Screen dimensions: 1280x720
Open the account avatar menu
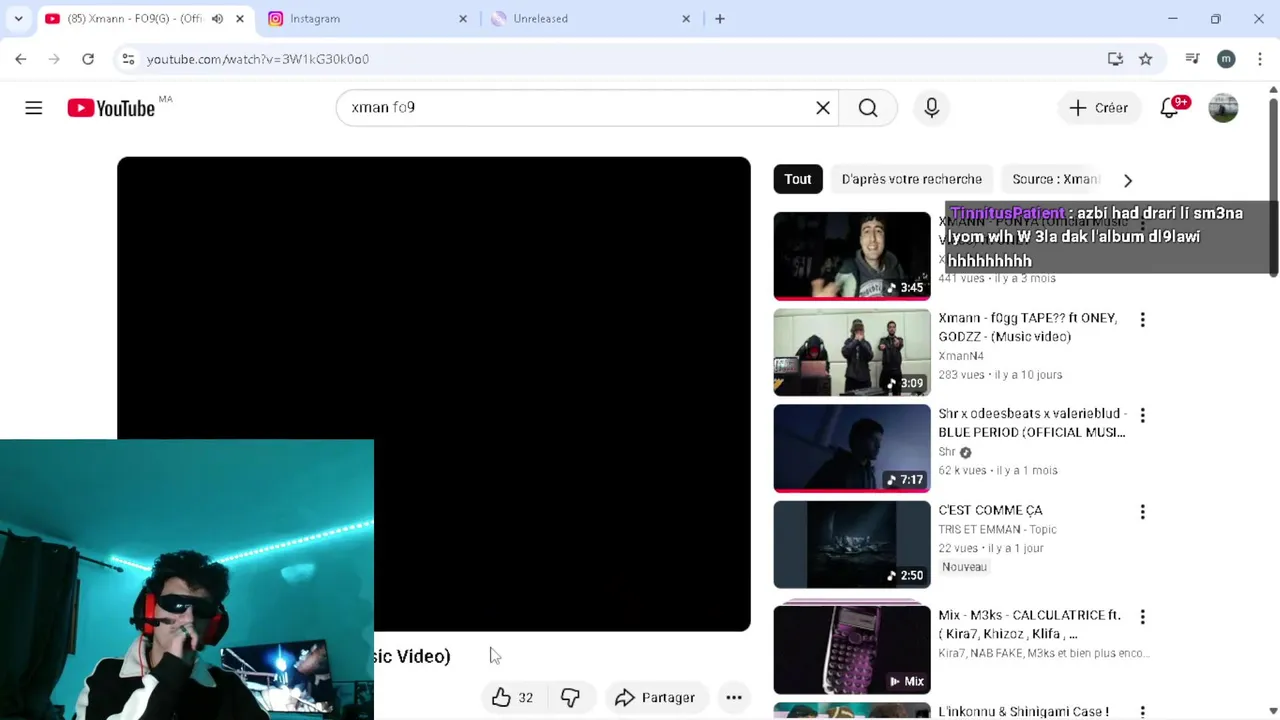tap(1223, 108)
